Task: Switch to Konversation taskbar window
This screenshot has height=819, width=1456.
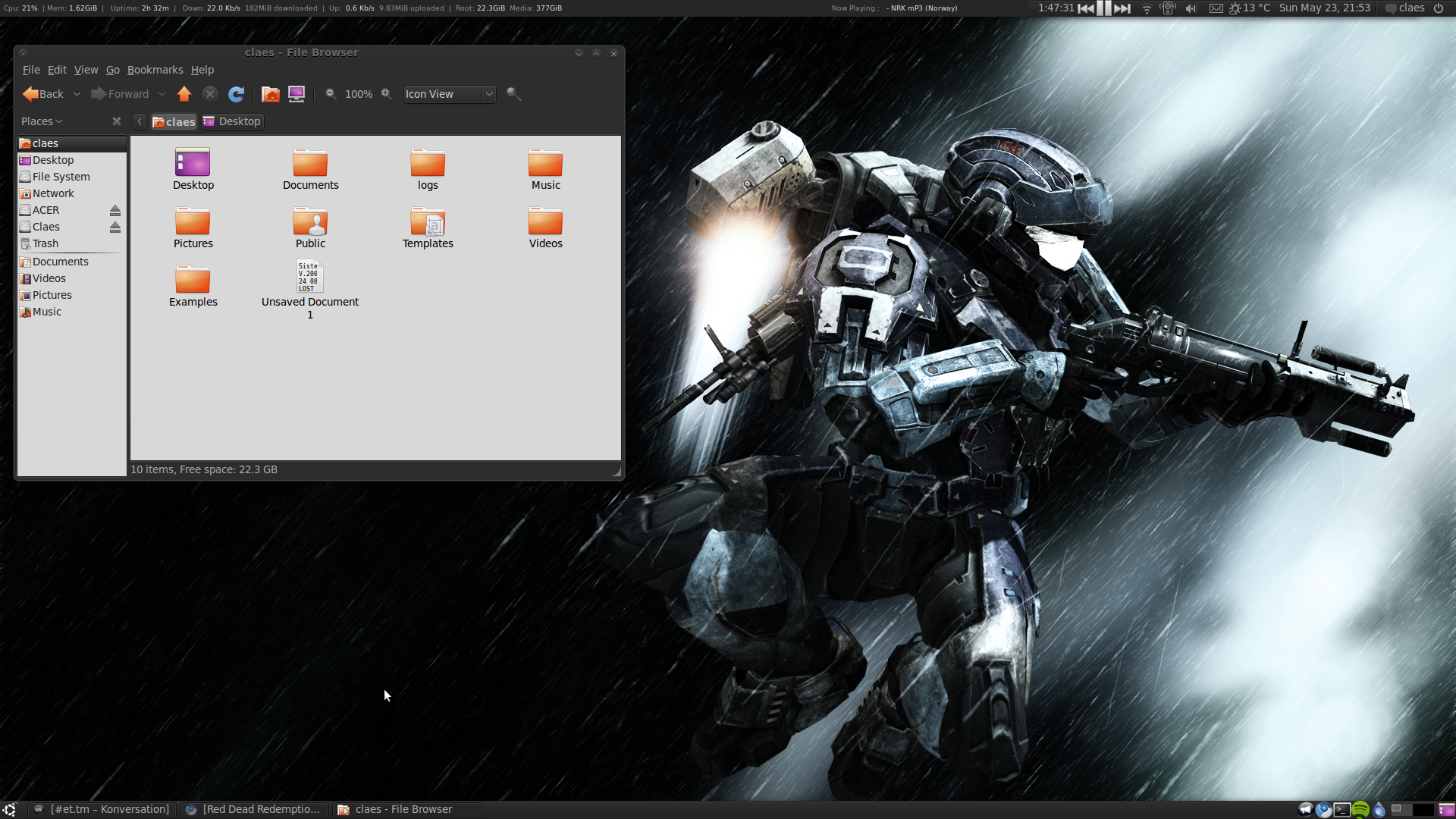Action: click(102, 810)
